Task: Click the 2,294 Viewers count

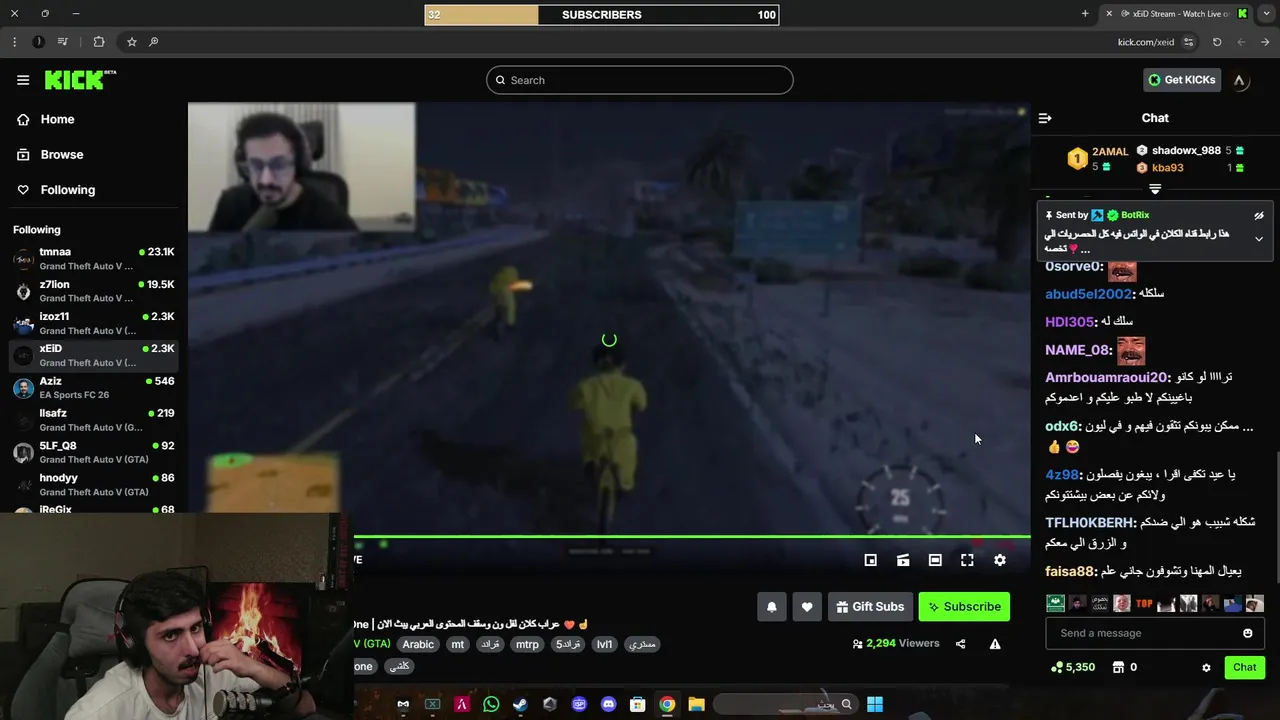Action: (x=896, y=644)
